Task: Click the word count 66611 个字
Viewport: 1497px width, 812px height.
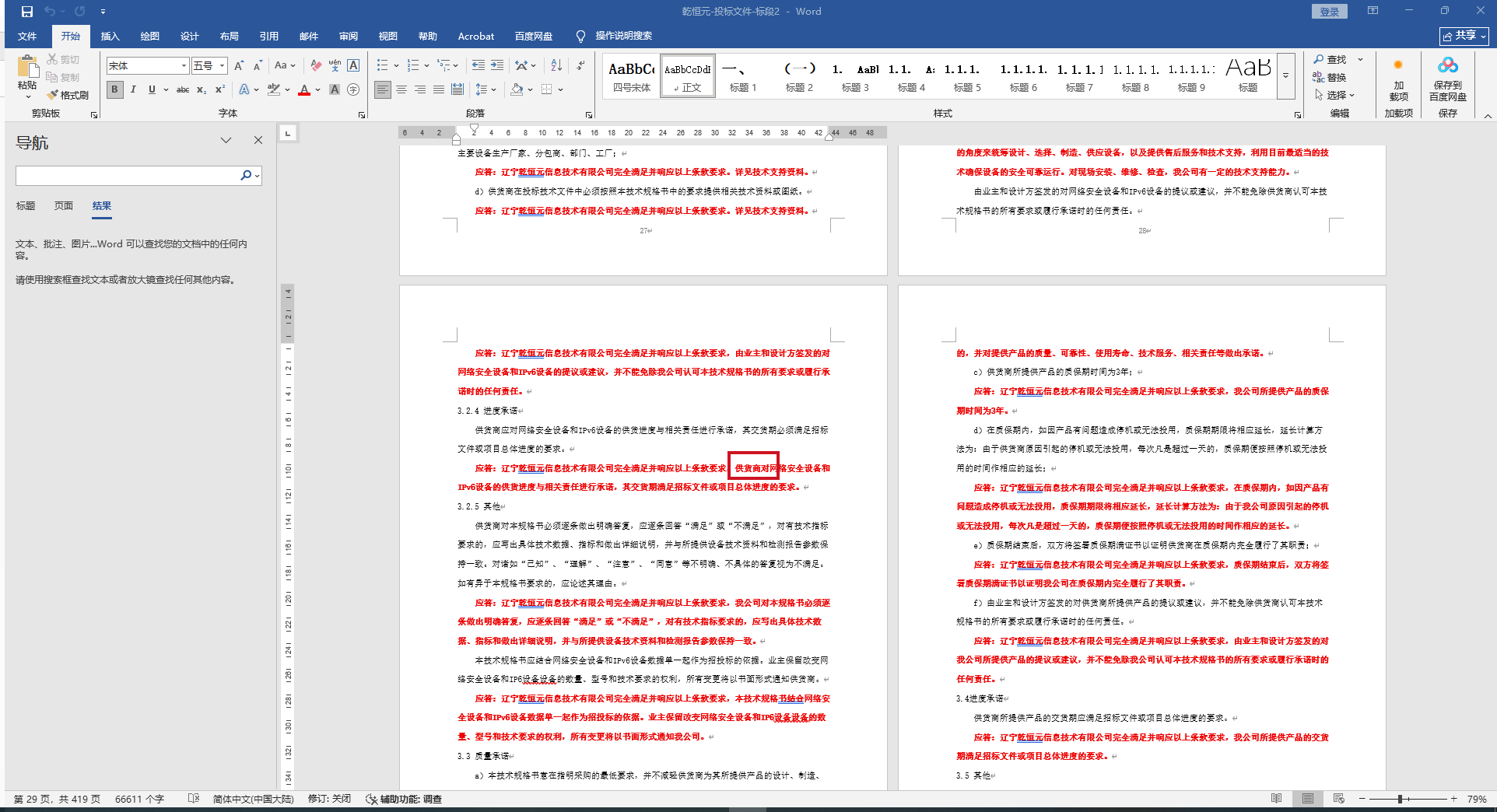Action: click(139, 799)
